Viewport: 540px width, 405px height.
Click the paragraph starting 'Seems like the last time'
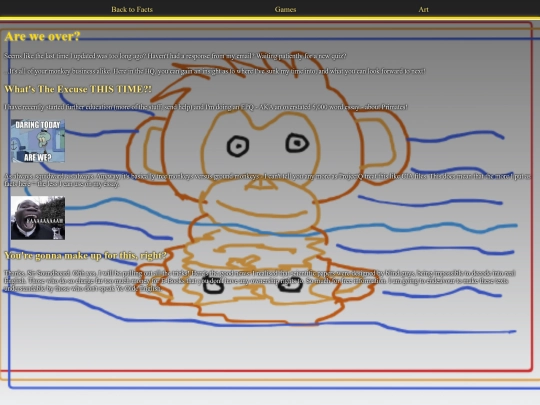coord(175,56)
